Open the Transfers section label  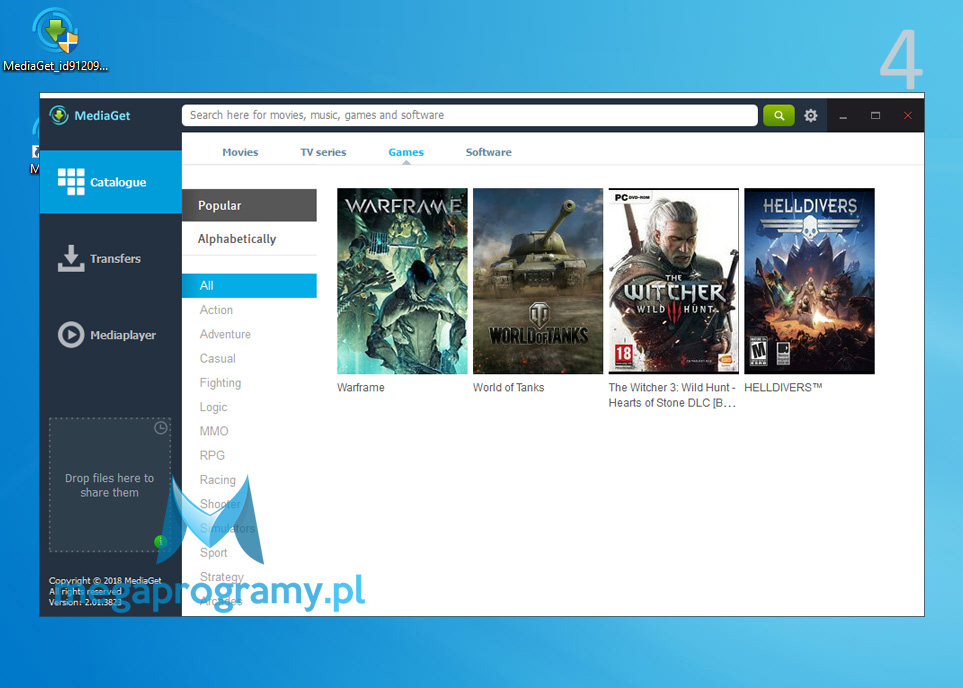click(x=115, y=259)
